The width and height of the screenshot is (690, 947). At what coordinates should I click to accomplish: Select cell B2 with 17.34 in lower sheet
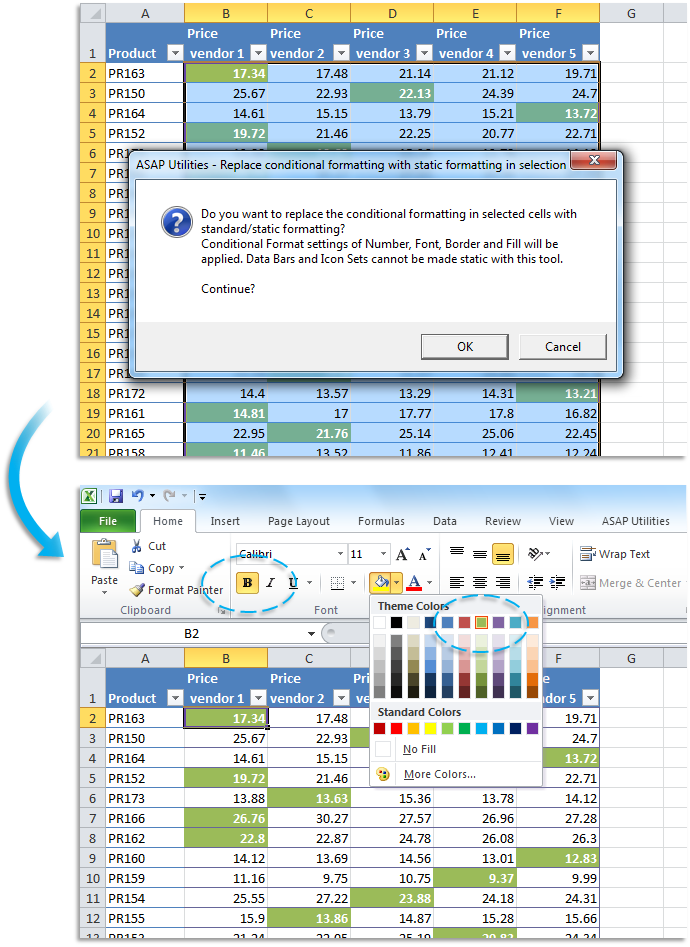click(x=226, y=718)
